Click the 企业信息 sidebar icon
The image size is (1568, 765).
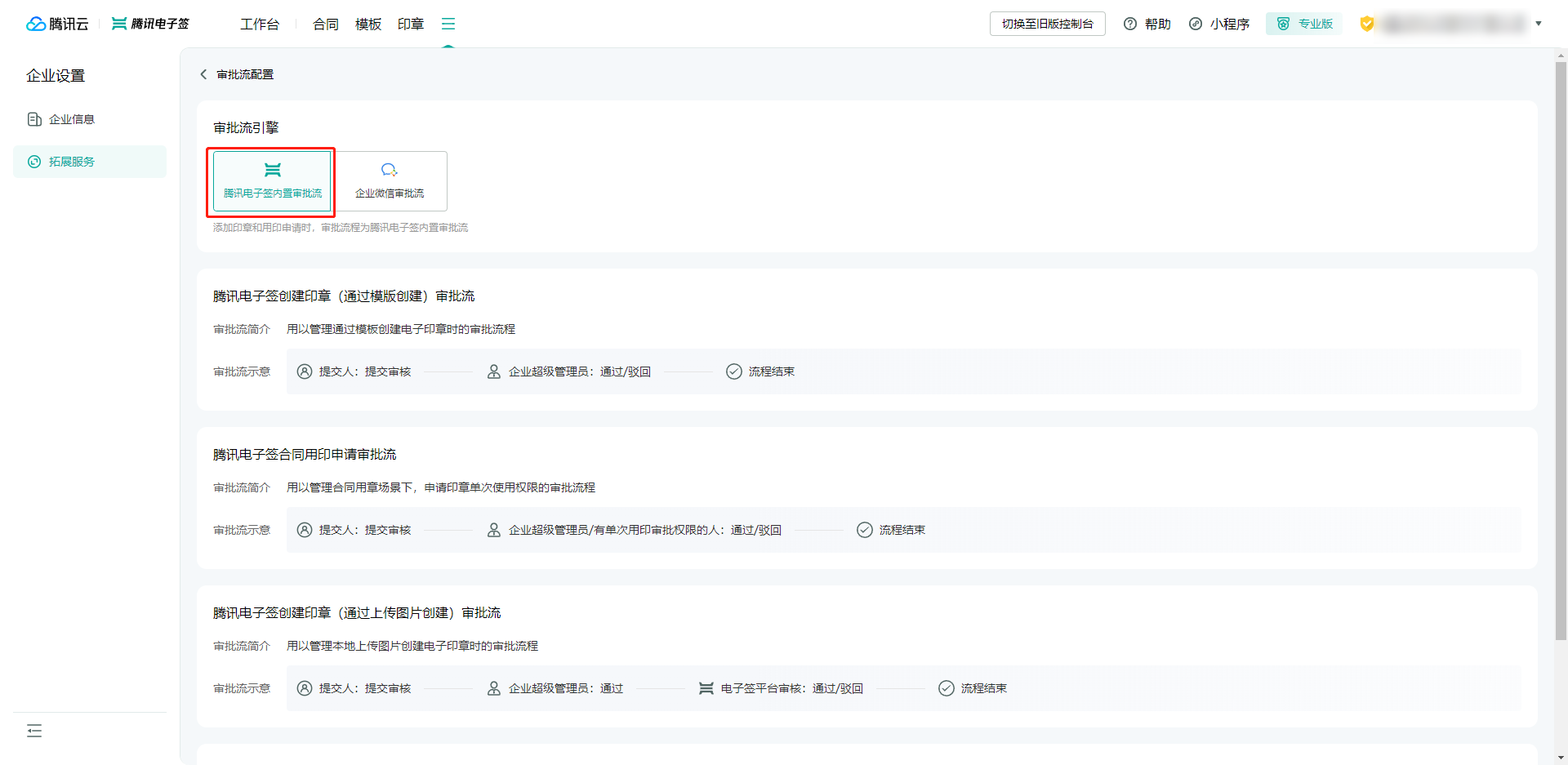click(x=34, y=119)
